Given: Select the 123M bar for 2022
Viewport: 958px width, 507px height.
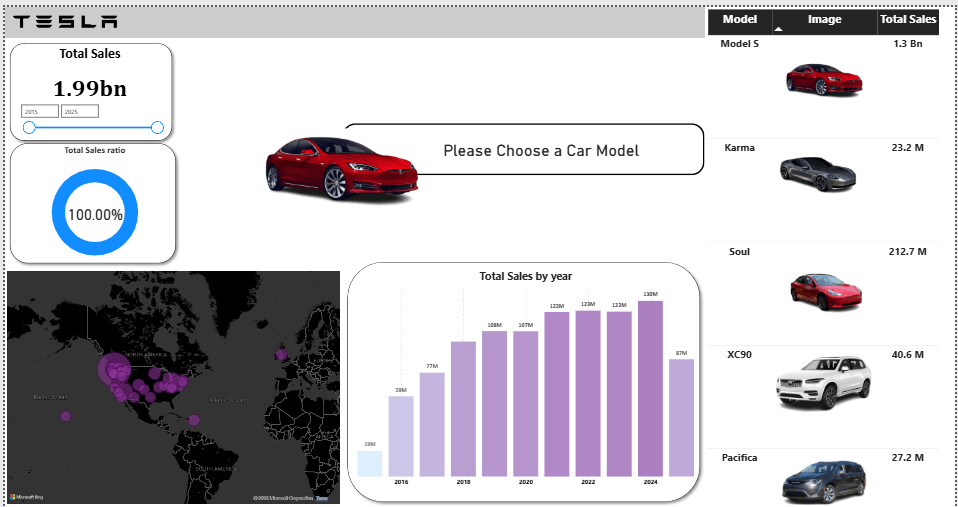Looking at the screenshot, I should [x=588, y=393].
